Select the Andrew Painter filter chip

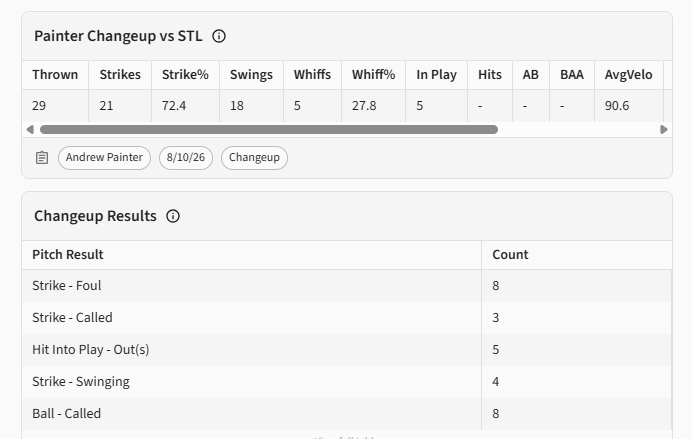[104, 158]
